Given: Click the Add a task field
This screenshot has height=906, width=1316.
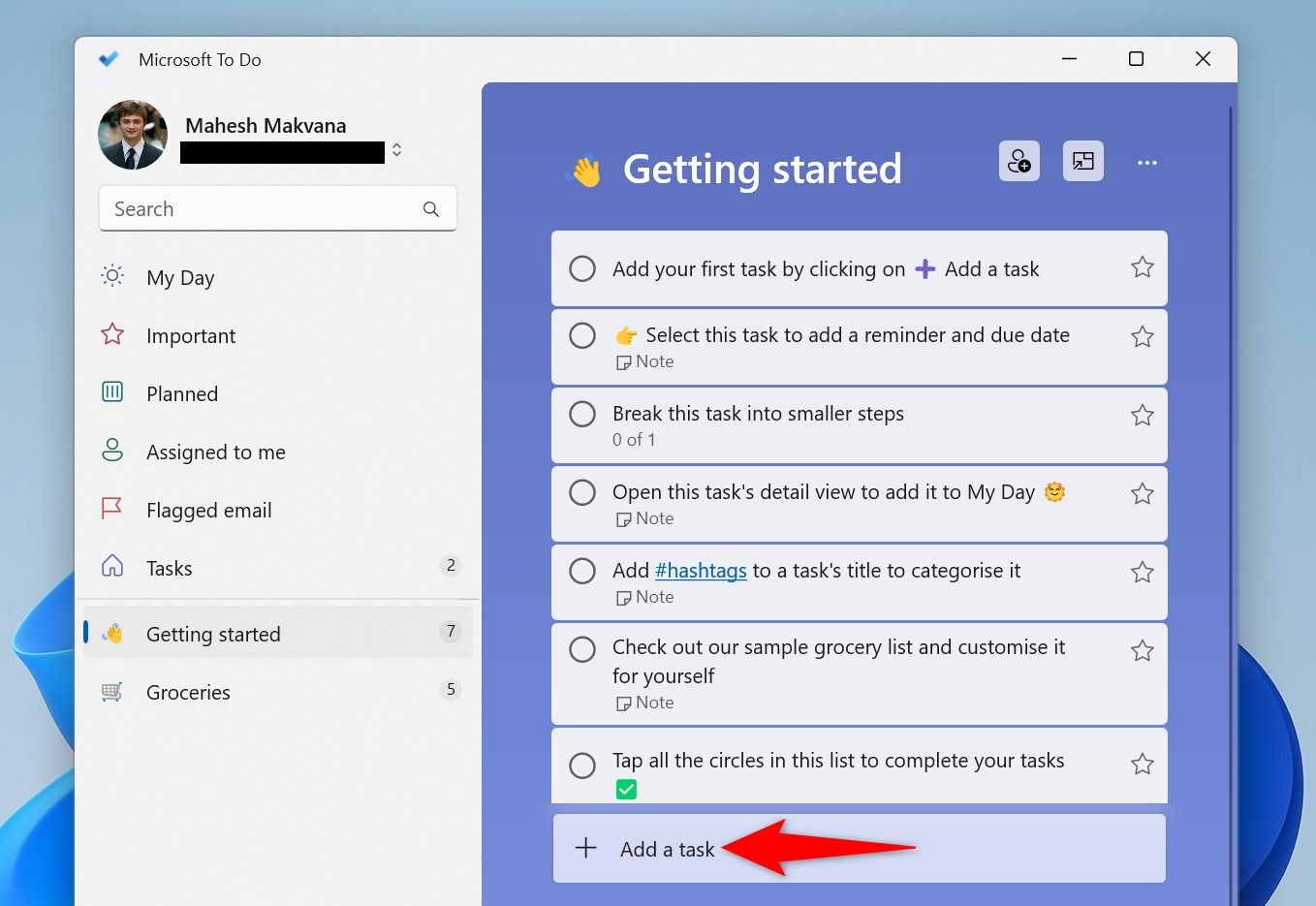Looking at the screenshot, I should pyautogui.click(x=860, y=849).
